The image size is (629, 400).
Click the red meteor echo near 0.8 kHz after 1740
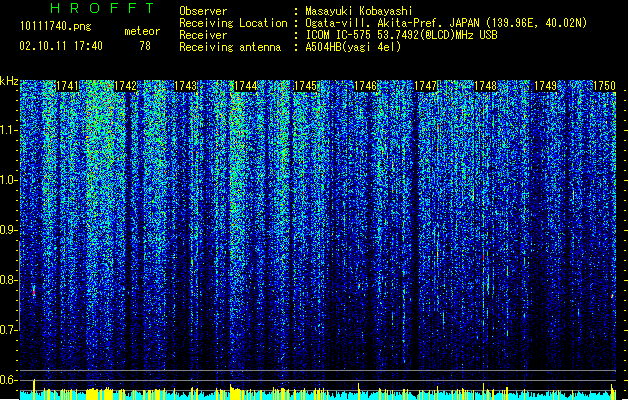pyautogui.click(x=34, y=291)
